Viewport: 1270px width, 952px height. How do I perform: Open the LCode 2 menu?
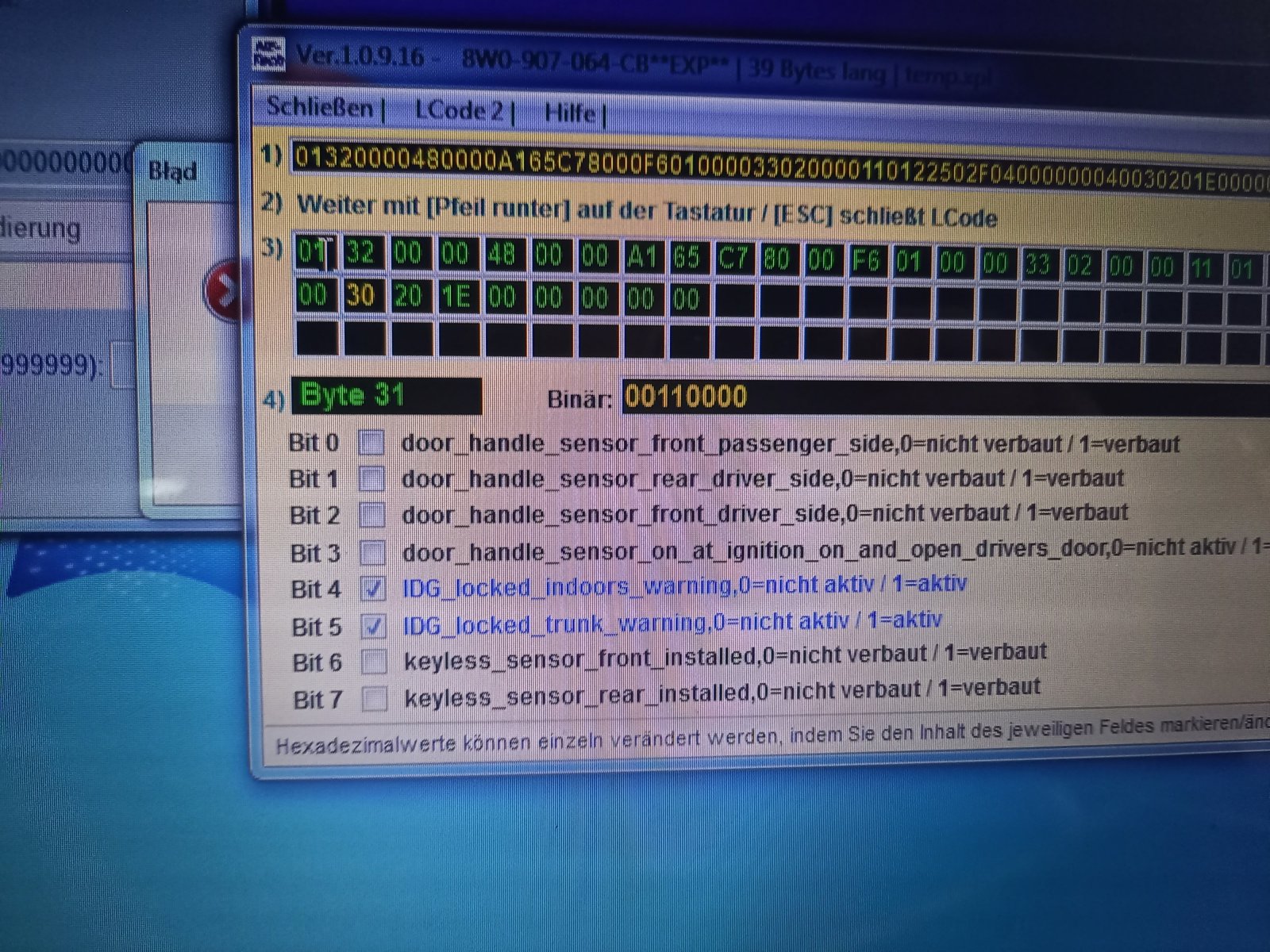tap(459, 110)
